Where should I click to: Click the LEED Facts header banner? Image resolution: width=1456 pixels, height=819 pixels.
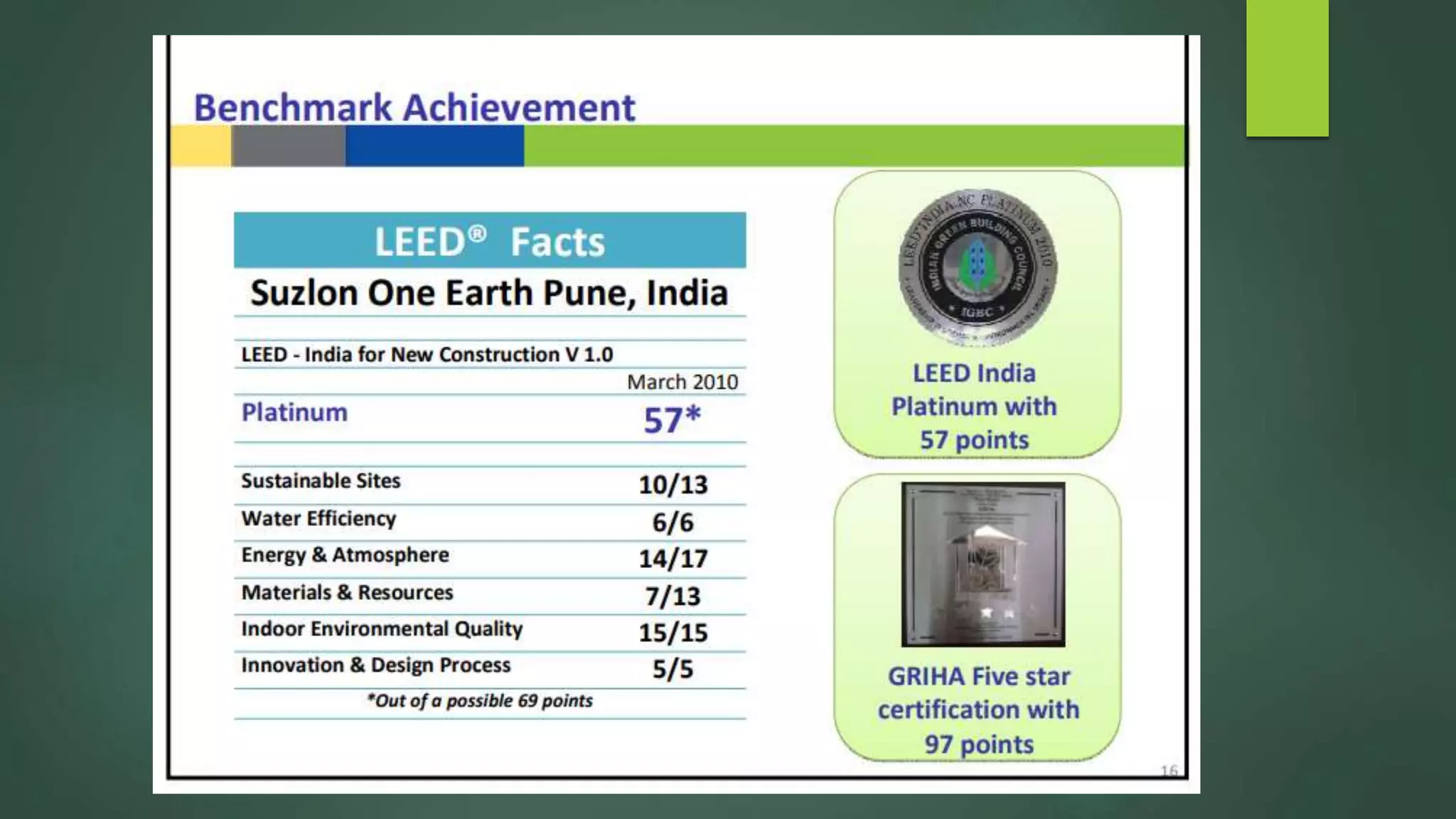[489, 241]
